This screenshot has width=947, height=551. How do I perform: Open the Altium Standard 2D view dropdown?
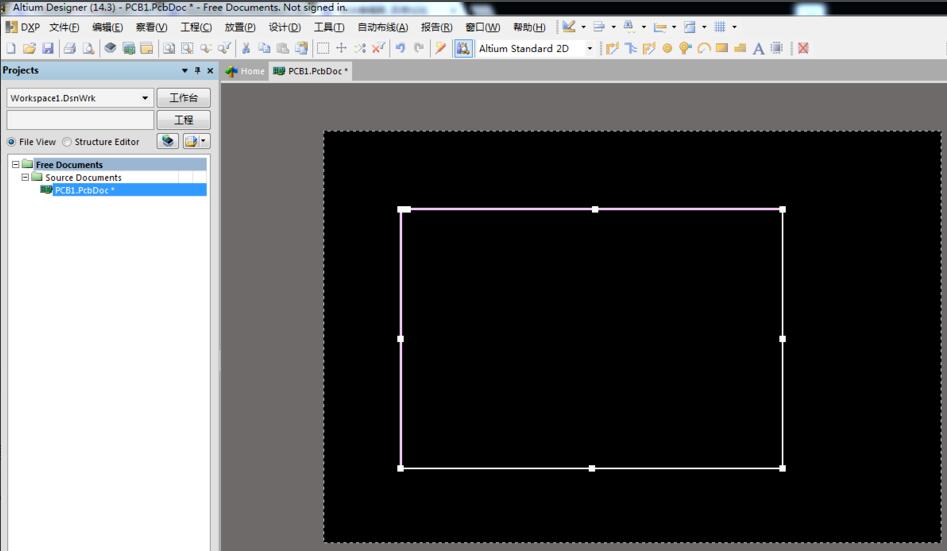click(590, 48)
